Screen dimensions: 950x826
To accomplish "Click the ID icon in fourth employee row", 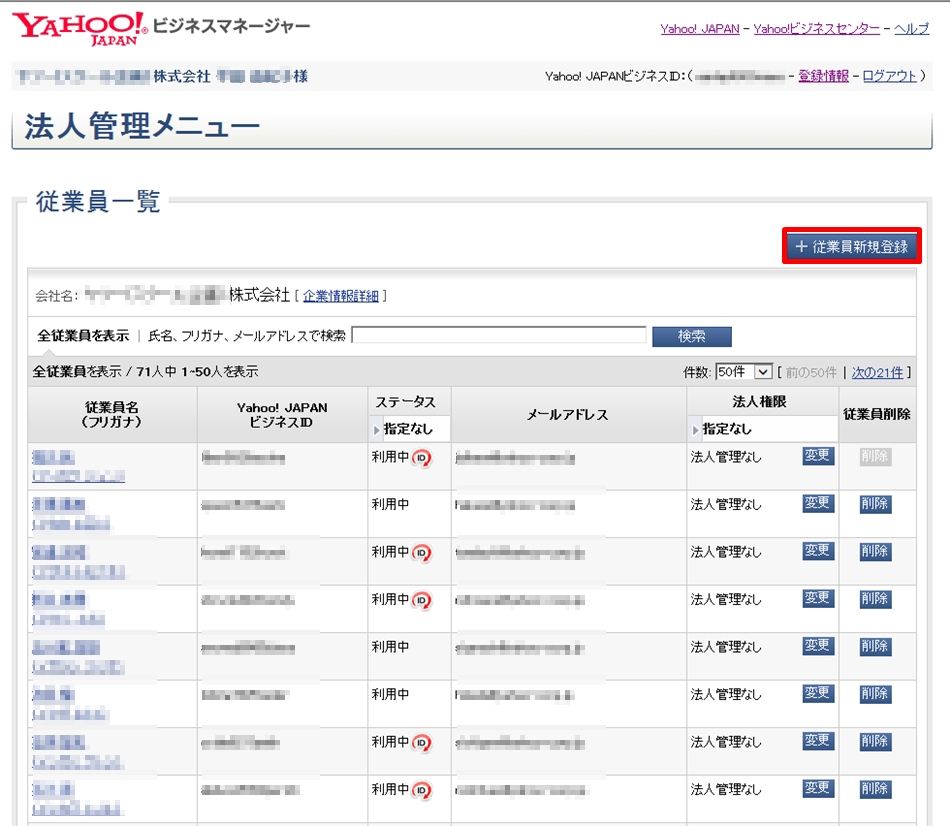I will tap(422, 600).
